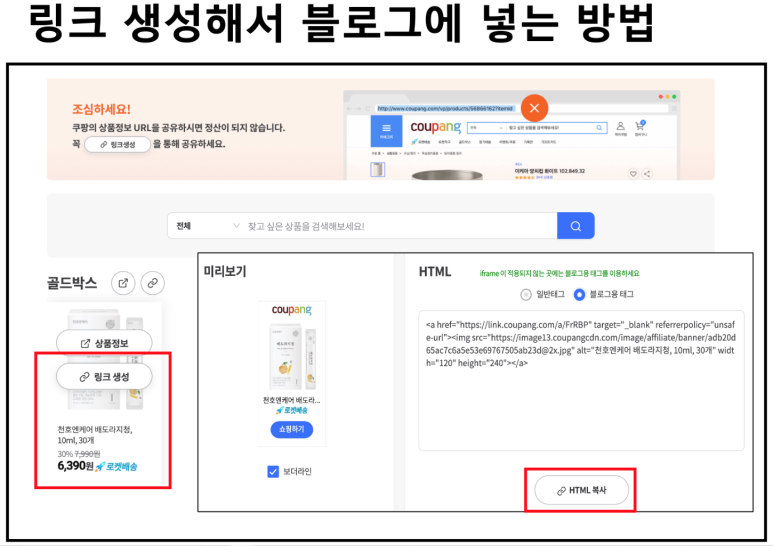The height and width of the screenshot is (546, 773).
Task: Click the orange X circle icon
Action: pyautogui.click(x=534, y=108)
